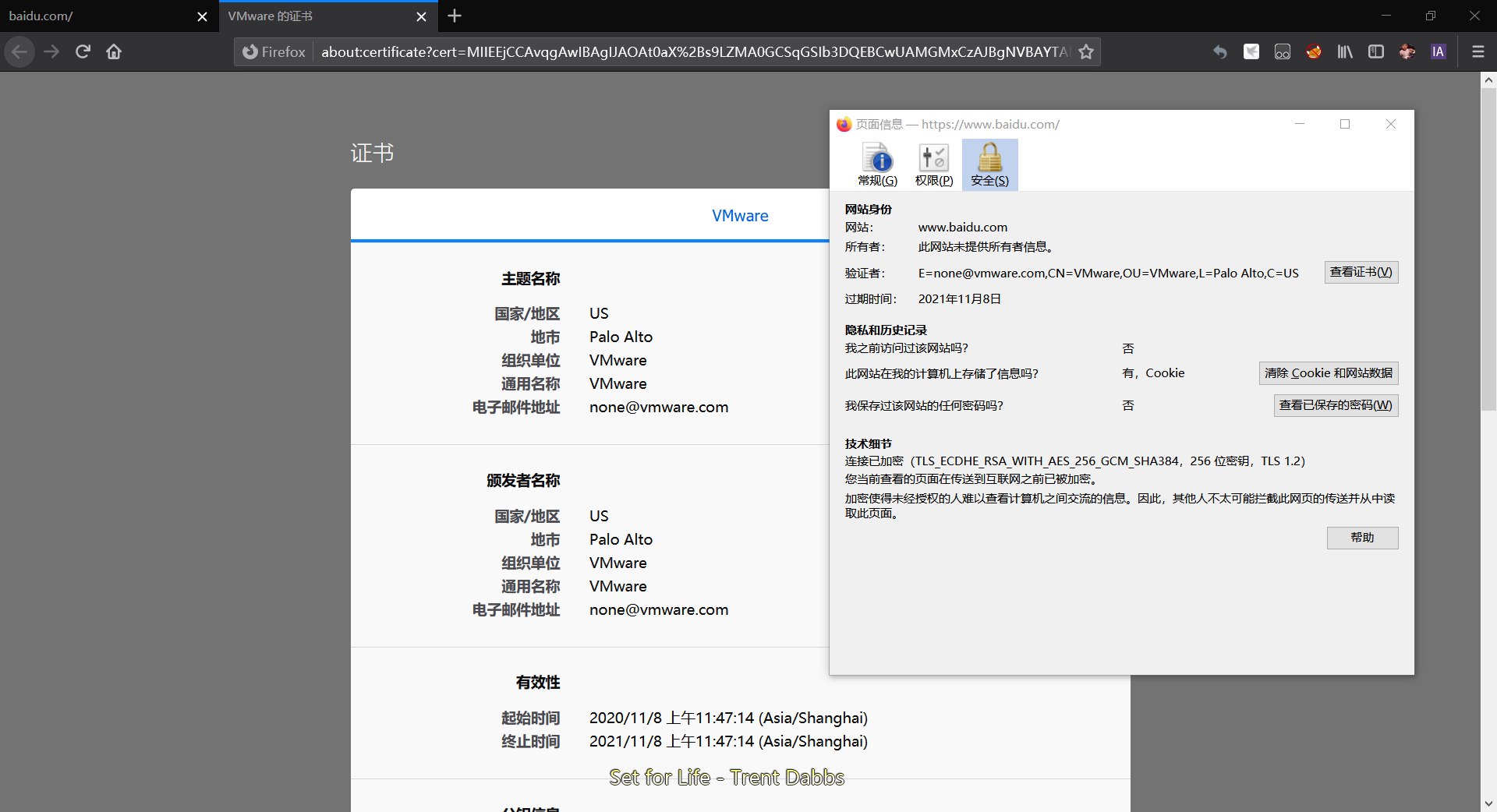This screenshot has height=812, width=1497.
Task: Click the Firefox logo in page info title bar
Action: (x=844, y=124)
